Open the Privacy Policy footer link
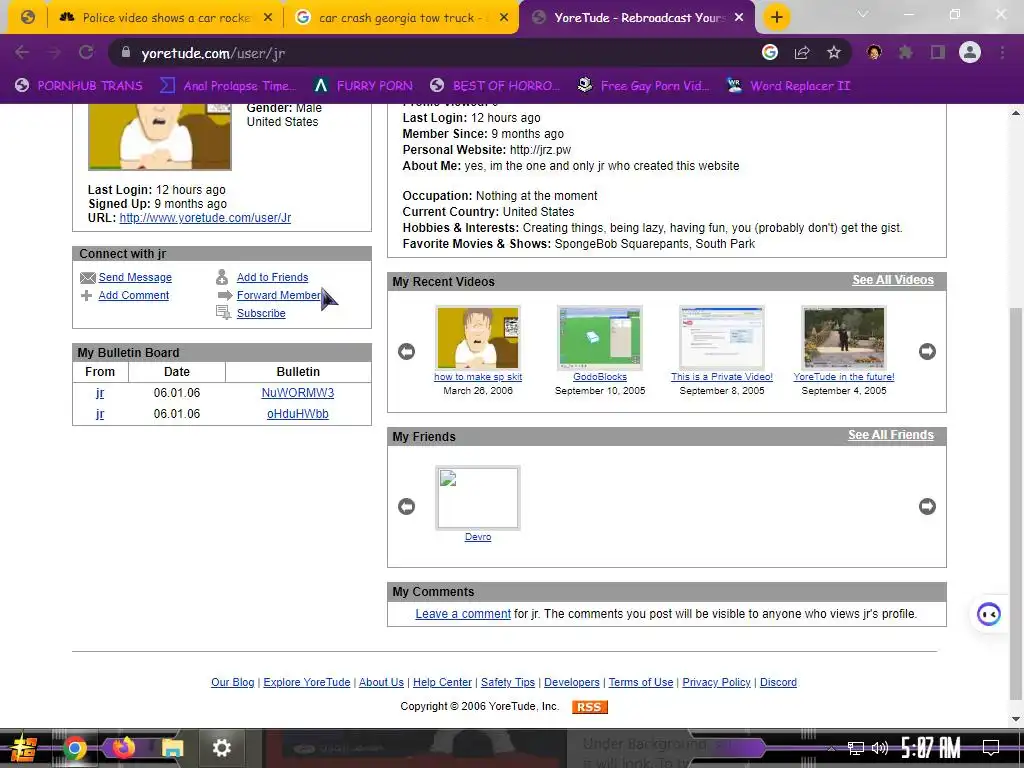 [716, 682]
